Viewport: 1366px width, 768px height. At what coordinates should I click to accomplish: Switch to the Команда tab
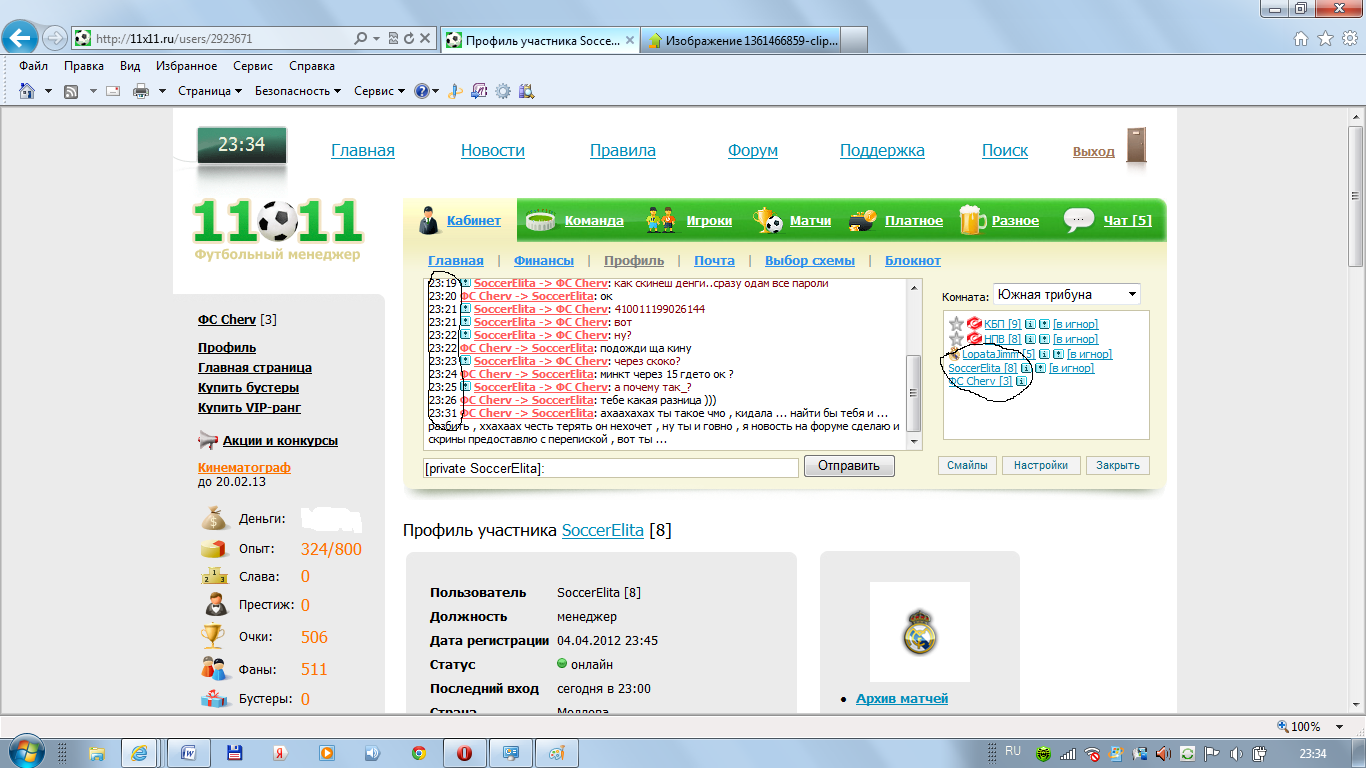click(x=593, y=221)
